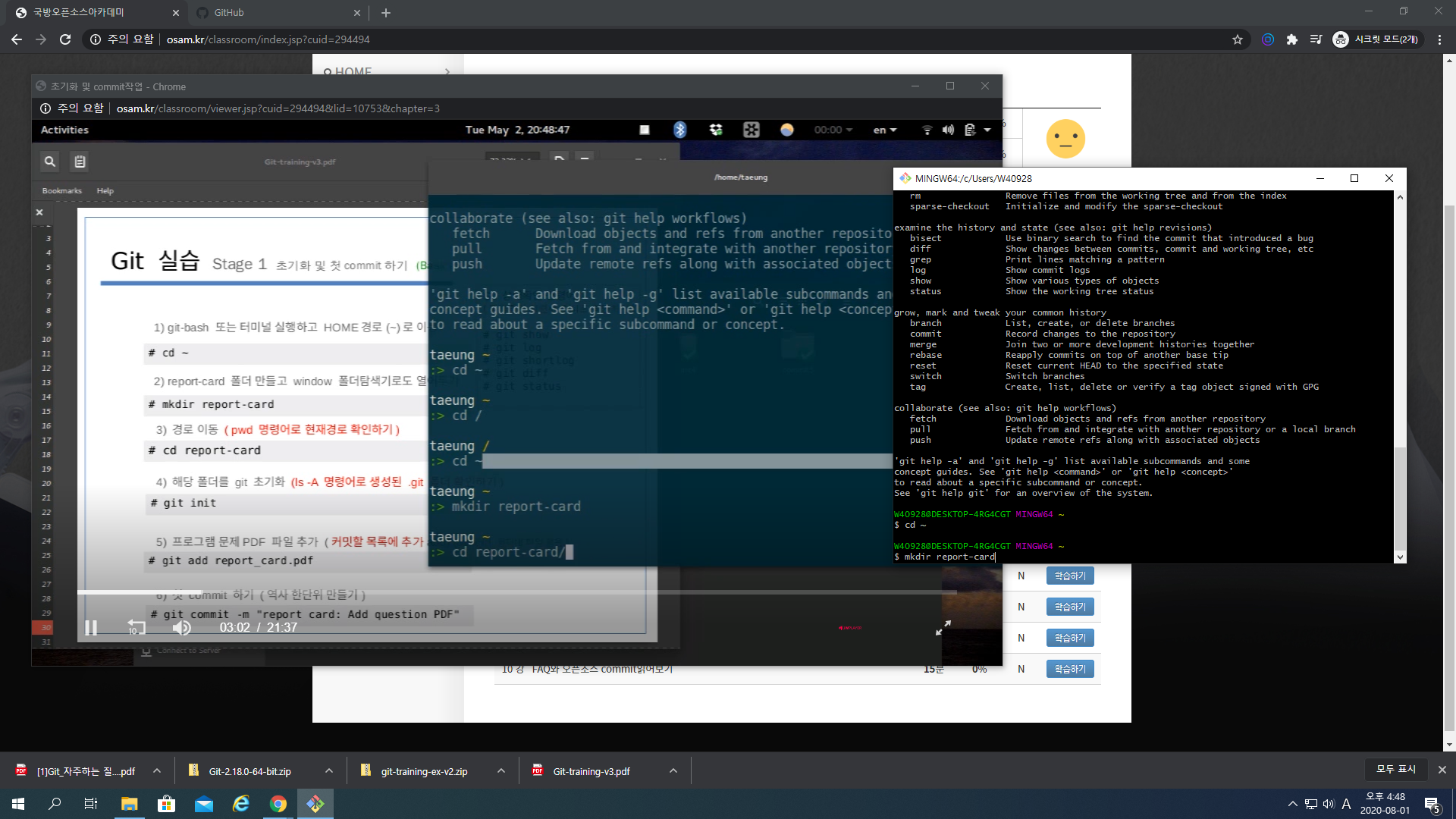Click 학습하기 button for lecture 10
This screenshot has width=1456, height=819.
pyautogui.click(x=1069, y=669)
